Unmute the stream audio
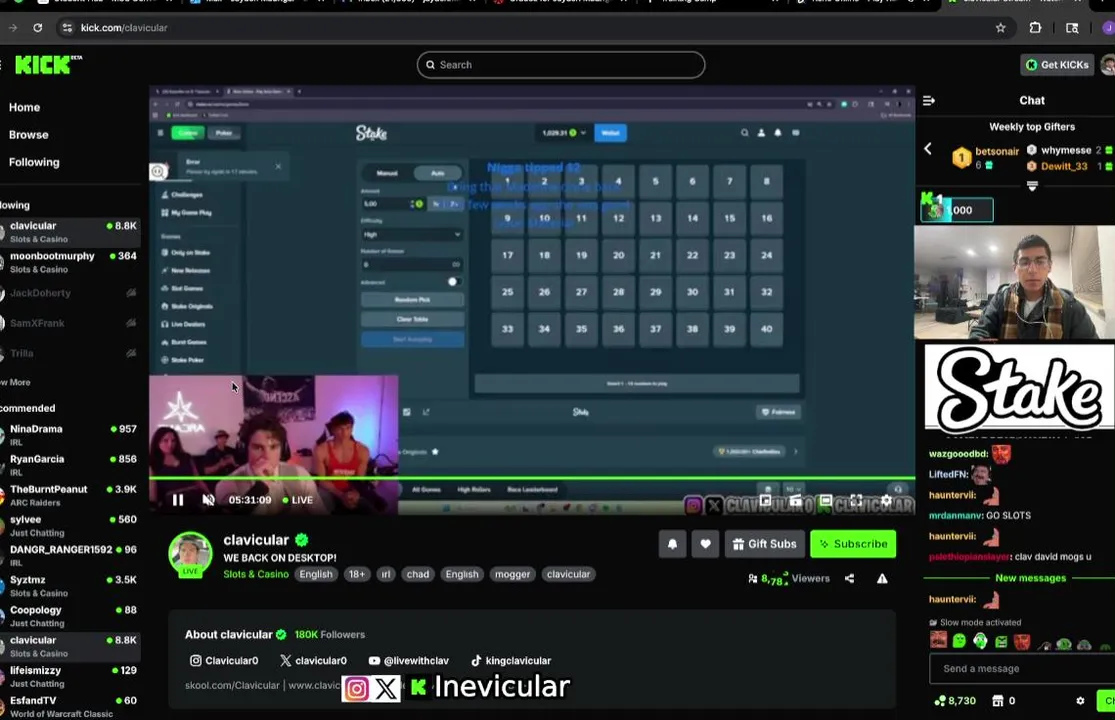The height and width of the screenshot is (720, 1115). 208,500
